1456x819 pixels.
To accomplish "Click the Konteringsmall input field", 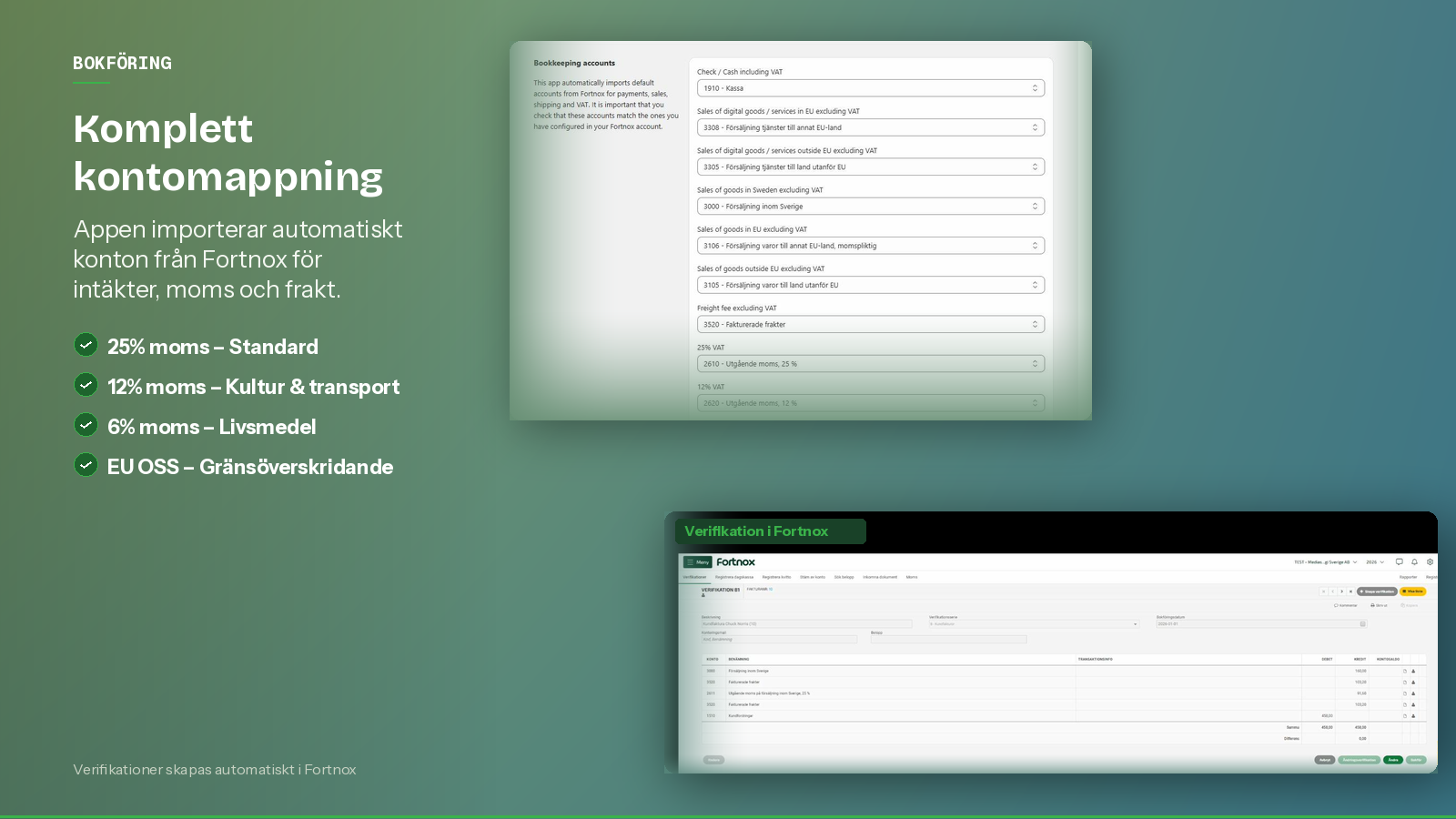I will [779, 640].
